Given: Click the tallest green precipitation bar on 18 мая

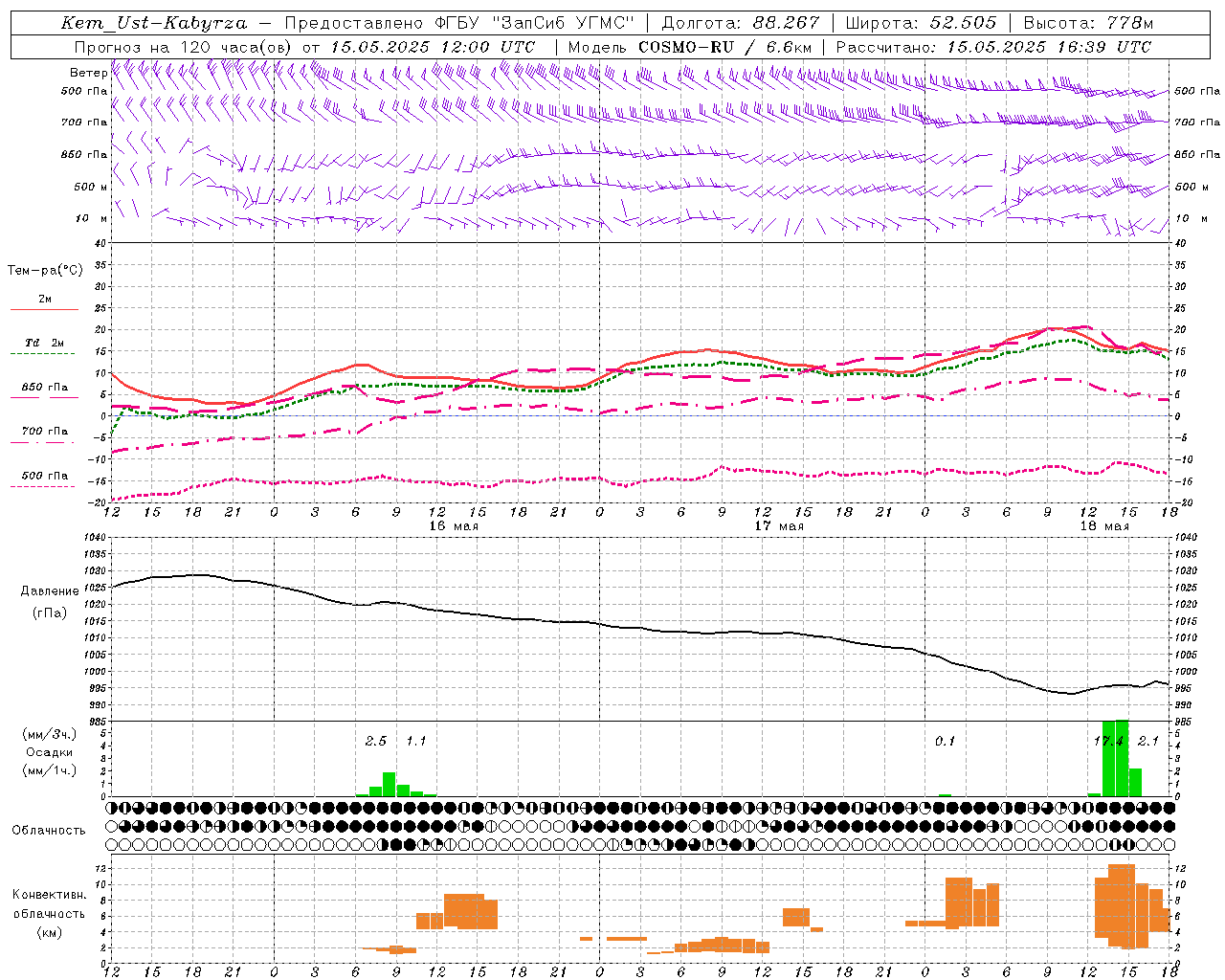Looking at the screenshot, I should pyautogui.click(x=1123, y=758).
